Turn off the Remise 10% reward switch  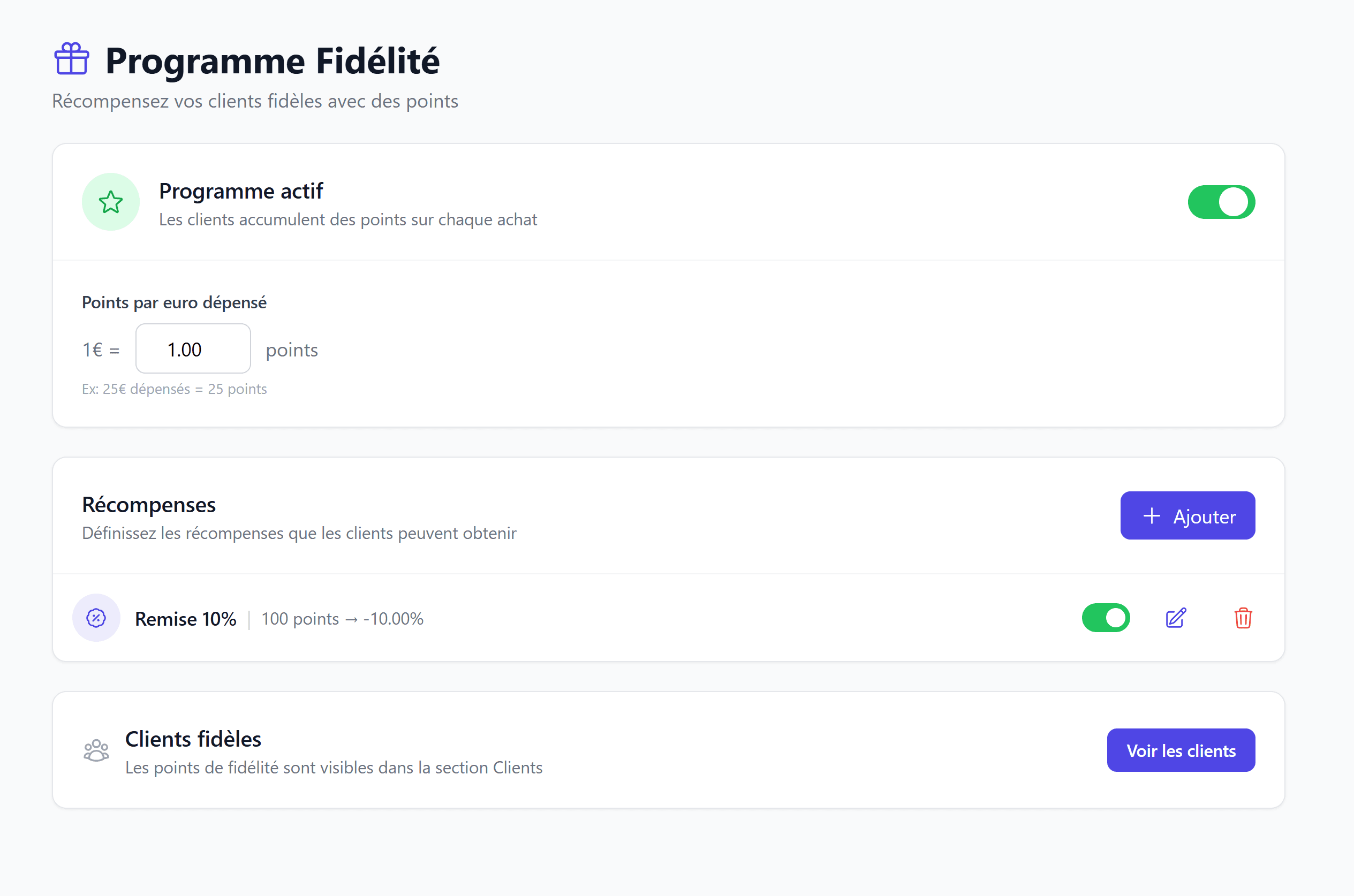coord(1106,618)
